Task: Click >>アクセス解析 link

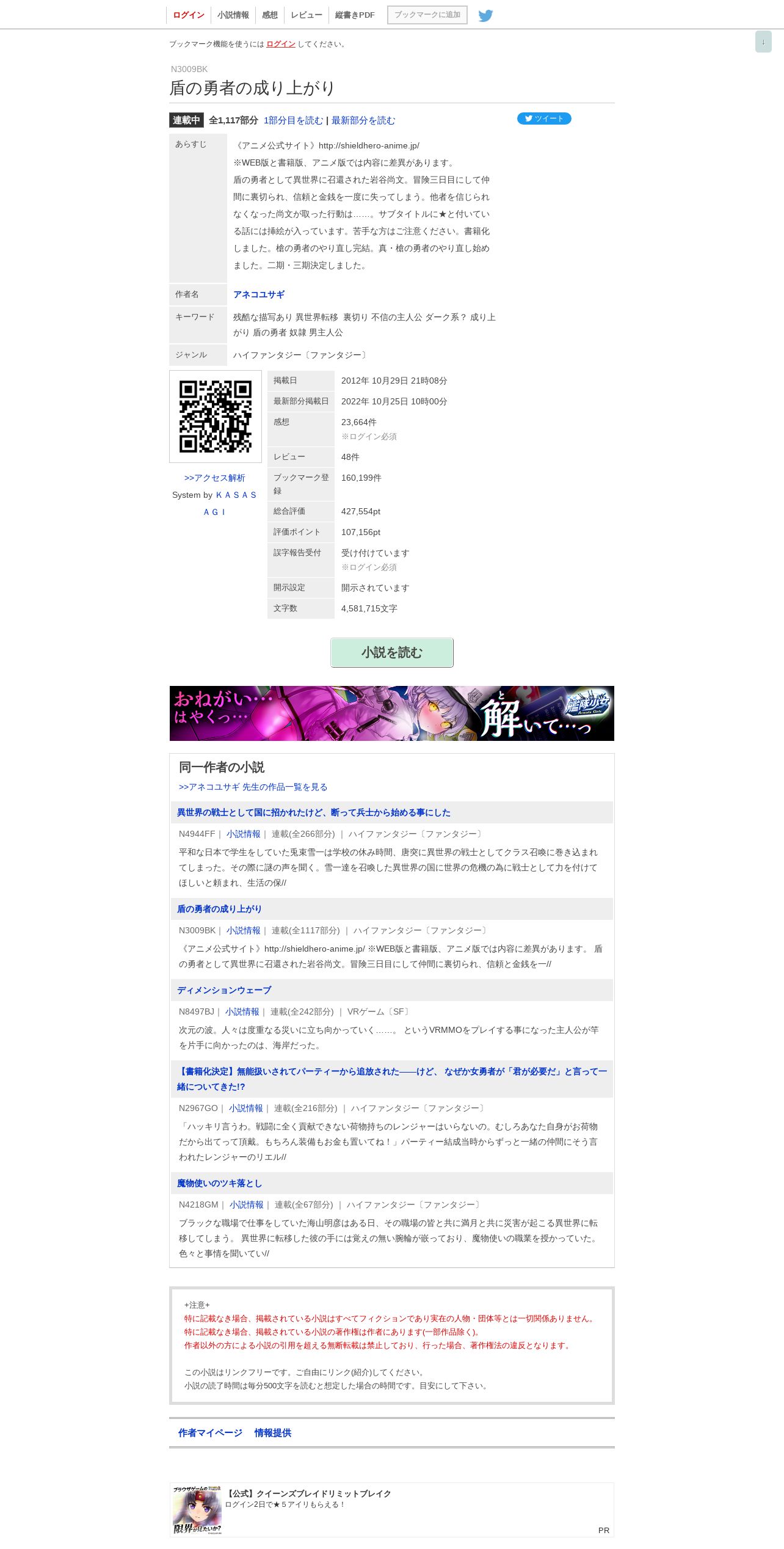Action: 215,478
